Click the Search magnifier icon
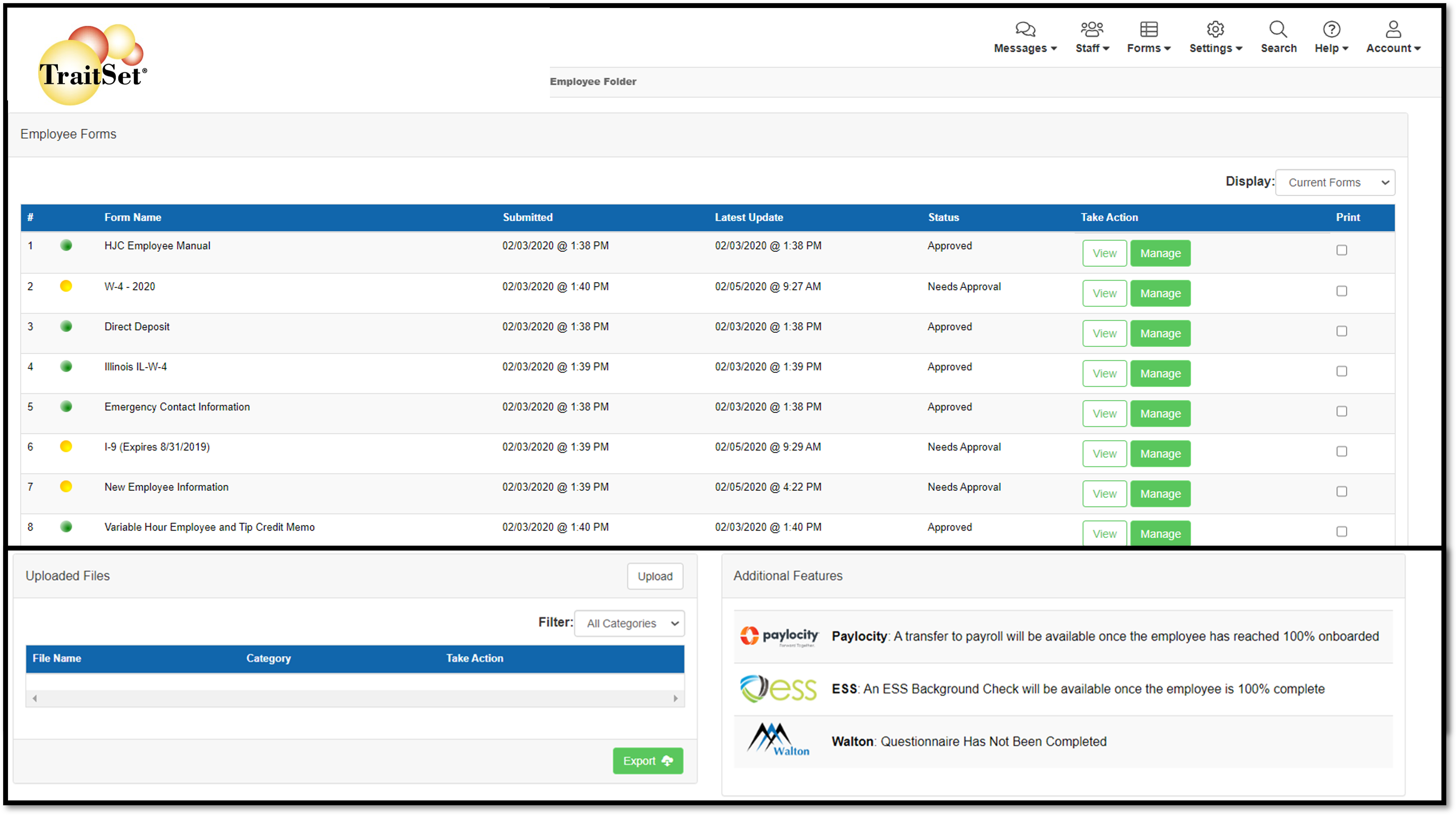The width and height of the screenshot is (1456, 815). pyautogui.click(x=1278, y=29)
